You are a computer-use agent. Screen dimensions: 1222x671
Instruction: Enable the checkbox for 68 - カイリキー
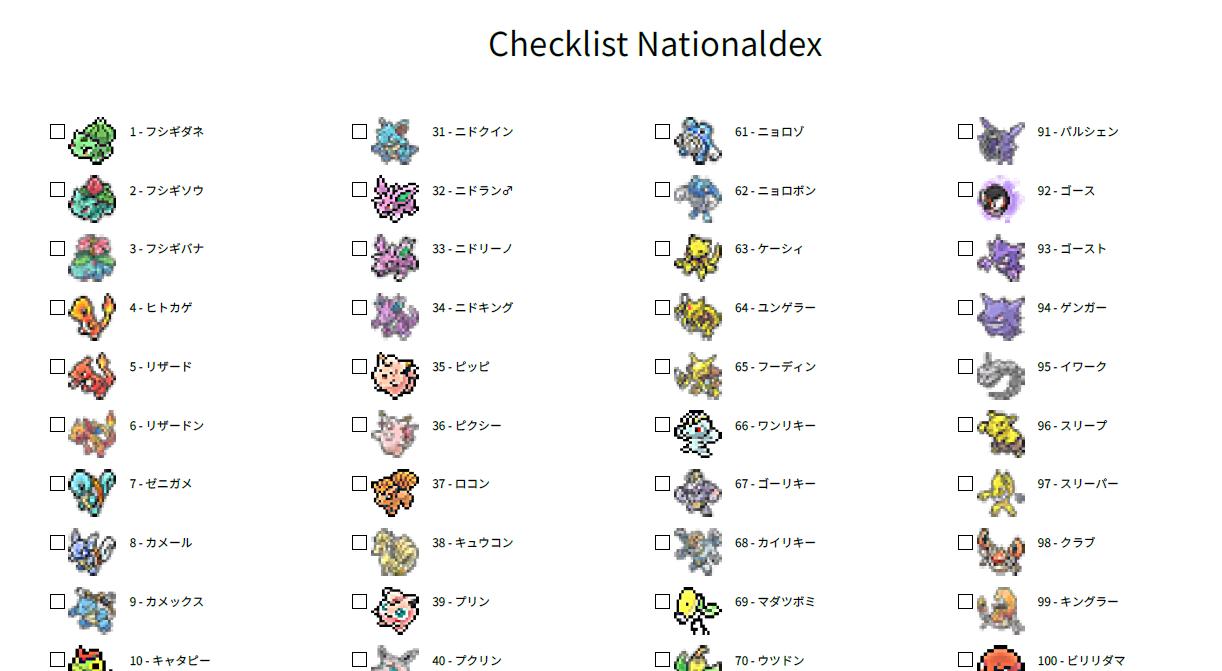tap(663, 542)
